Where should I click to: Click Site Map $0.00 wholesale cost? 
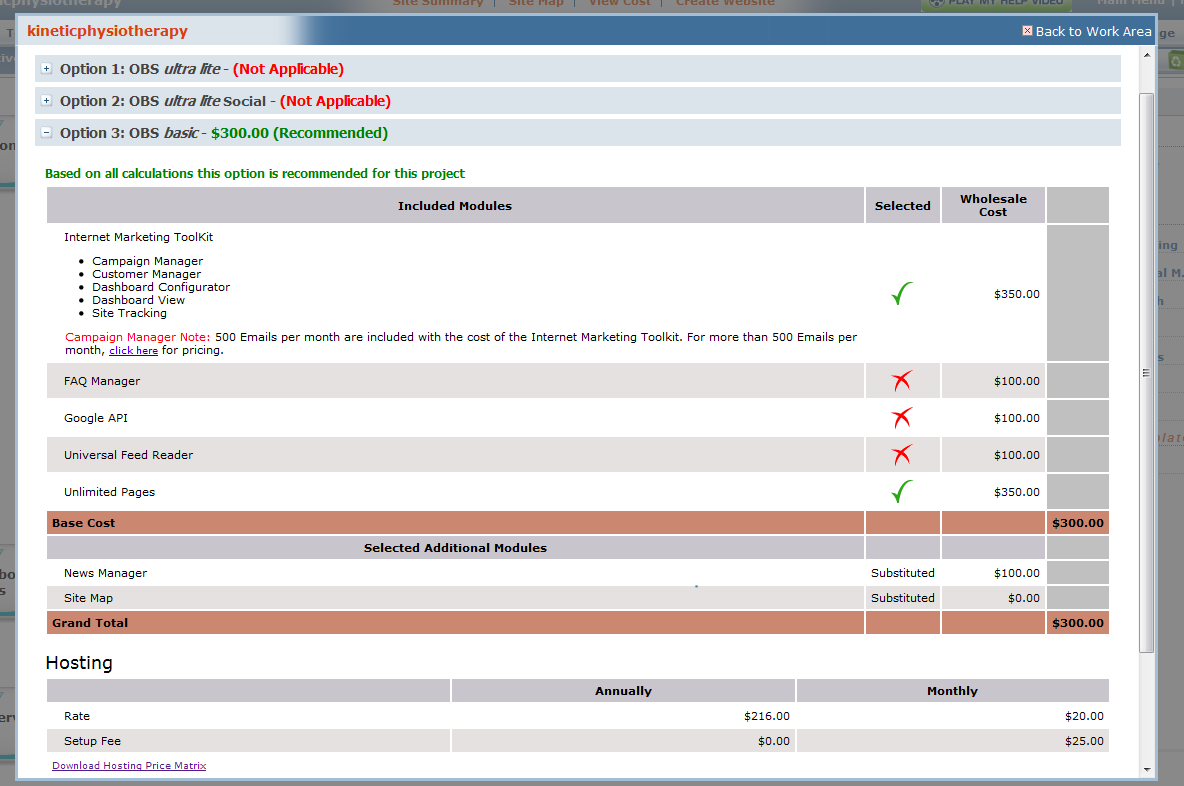(1023, 598)
